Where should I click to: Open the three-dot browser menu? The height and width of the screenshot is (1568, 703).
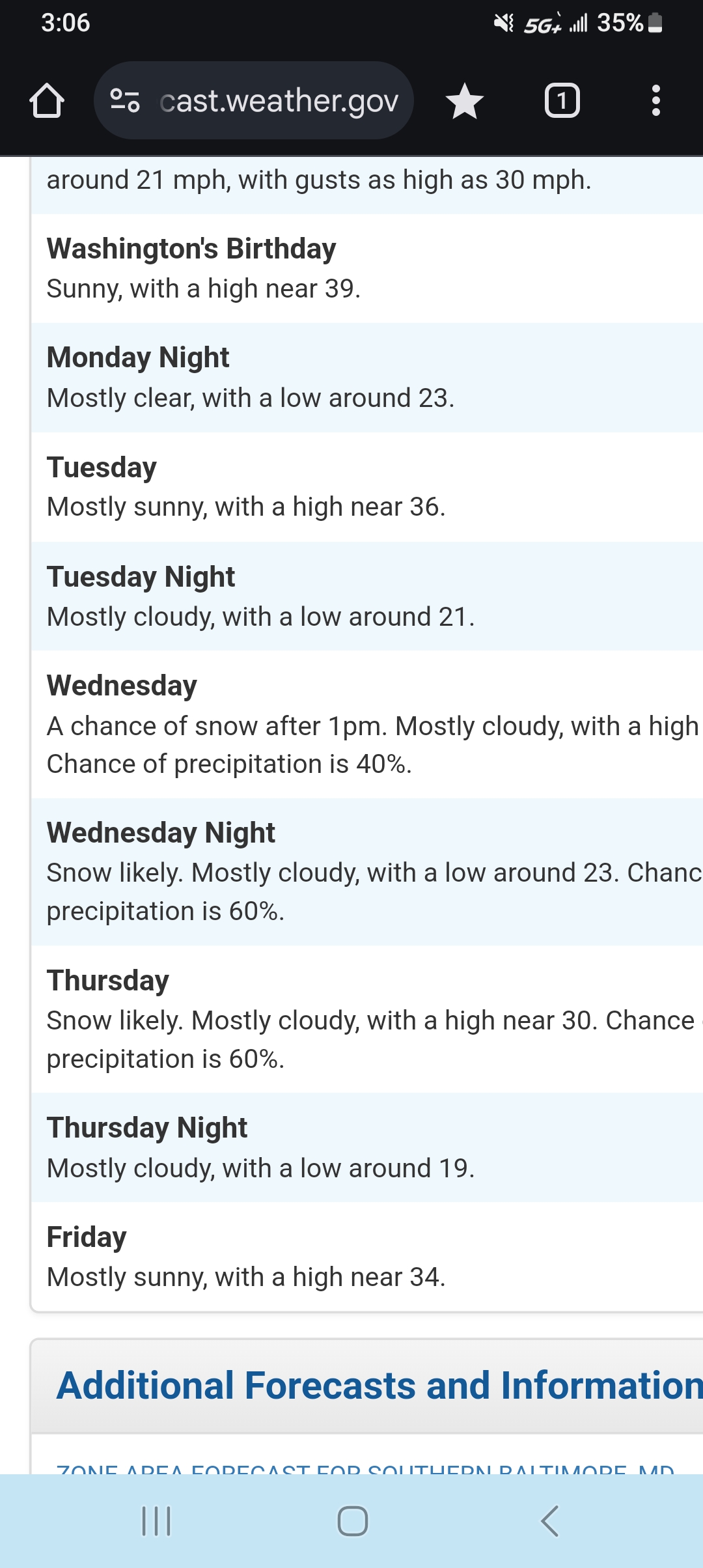(655, 101)
